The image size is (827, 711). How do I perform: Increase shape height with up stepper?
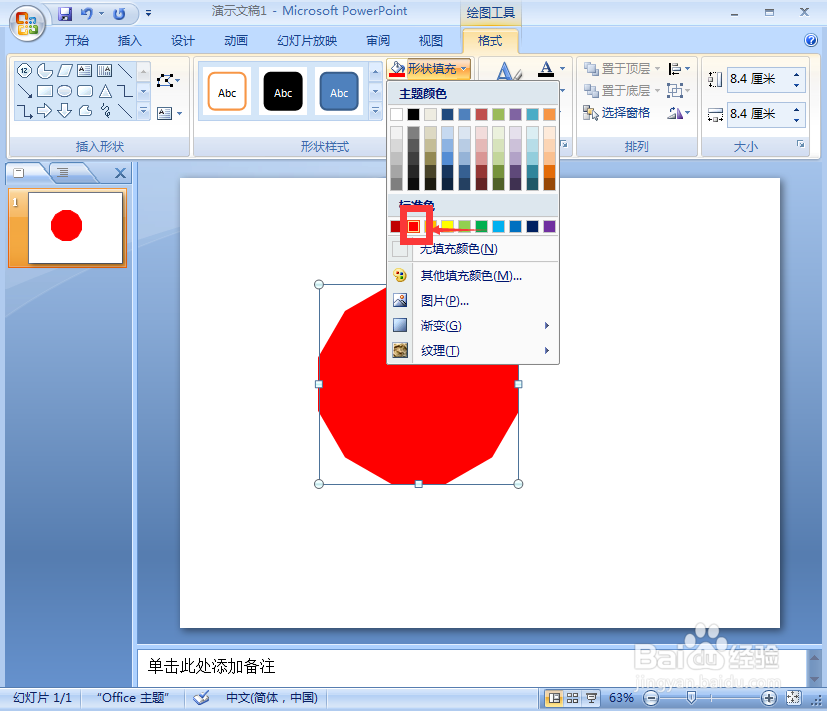click(x=796, y=75)
